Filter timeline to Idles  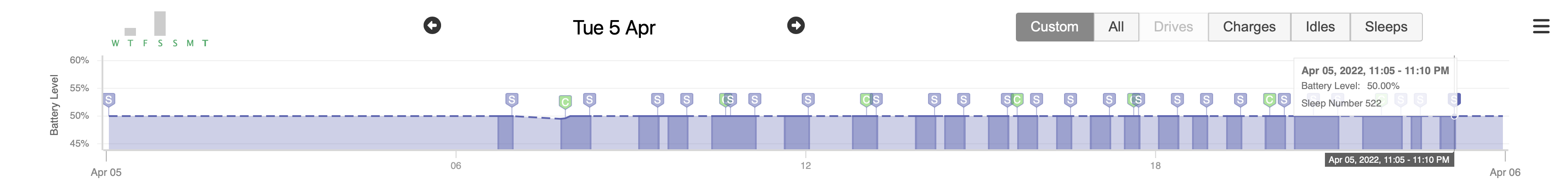coord(1320,27)
